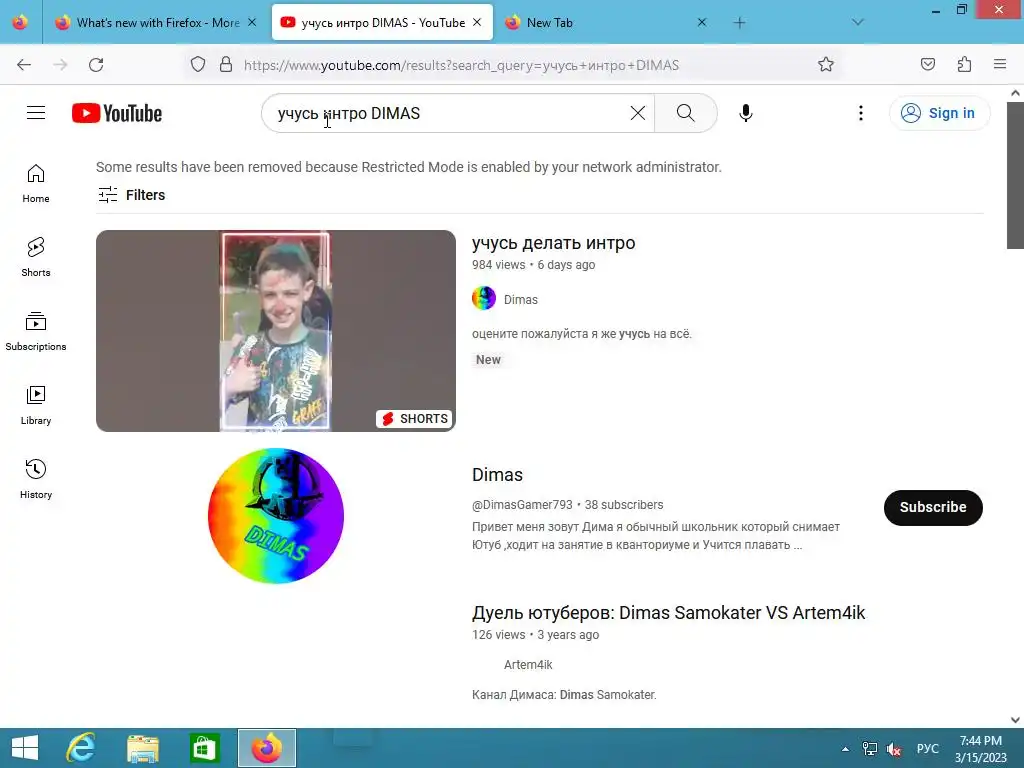Go to Home in the sidebar
The height and width of the screenshot is (768, 1024).
tap(36, 184)
